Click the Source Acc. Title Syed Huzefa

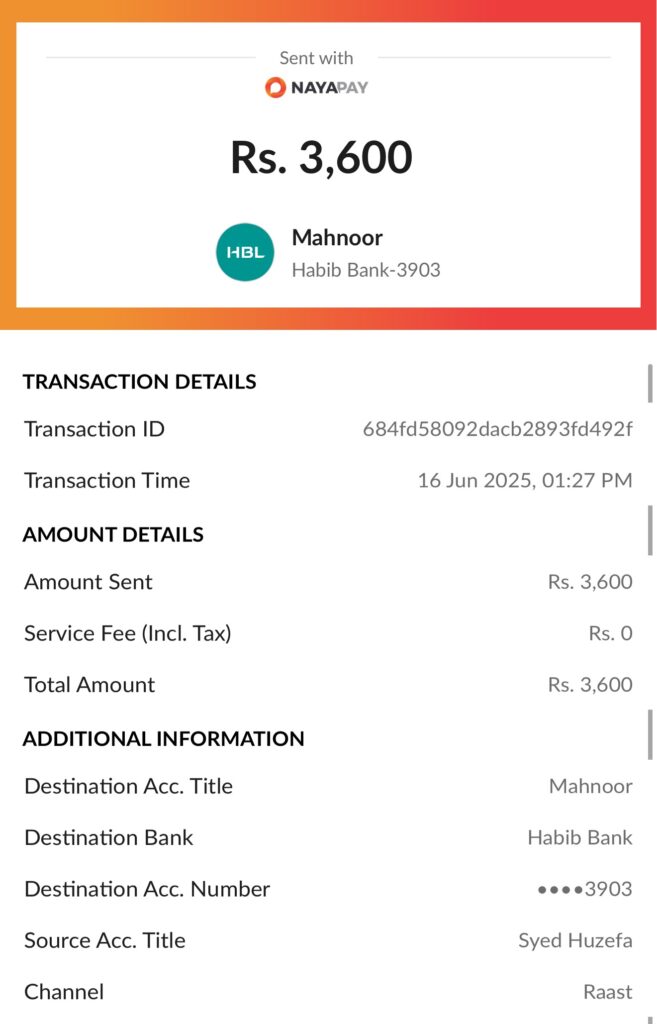(575, 940)
